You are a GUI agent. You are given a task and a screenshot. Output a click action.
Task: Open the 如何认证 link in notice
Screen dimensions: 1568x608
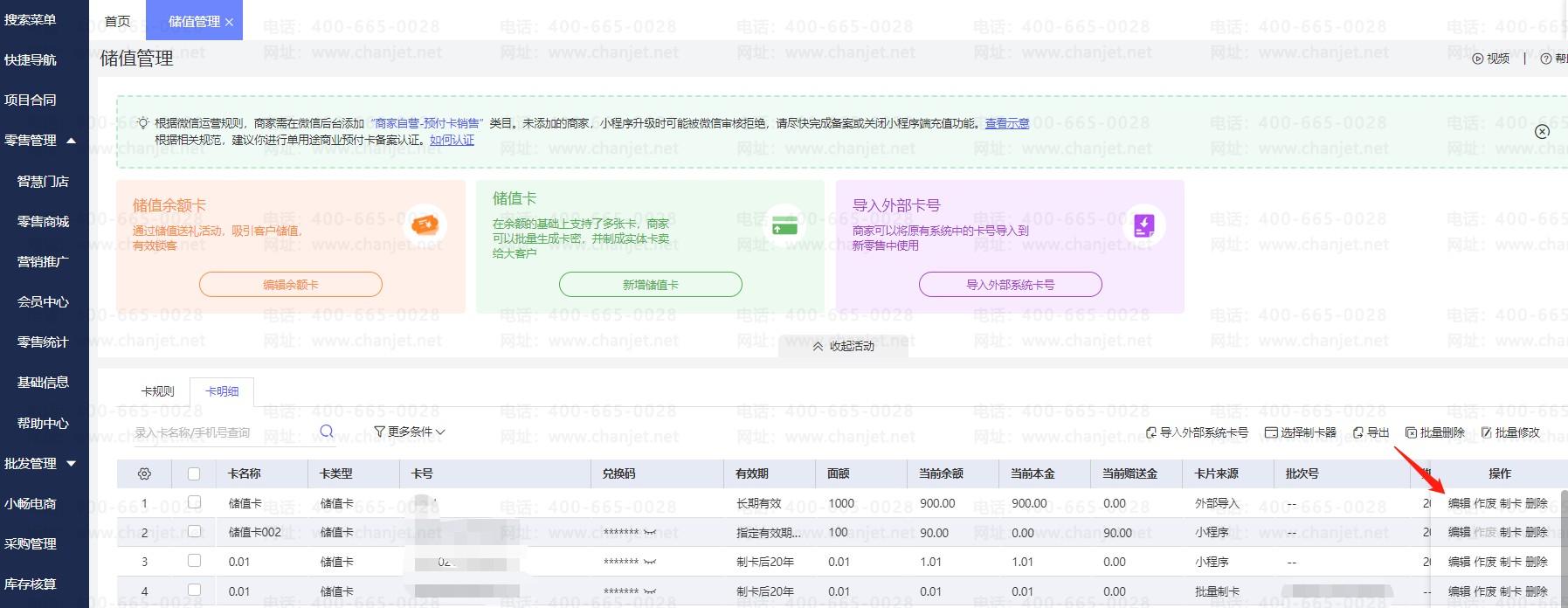tap(452, 140)
